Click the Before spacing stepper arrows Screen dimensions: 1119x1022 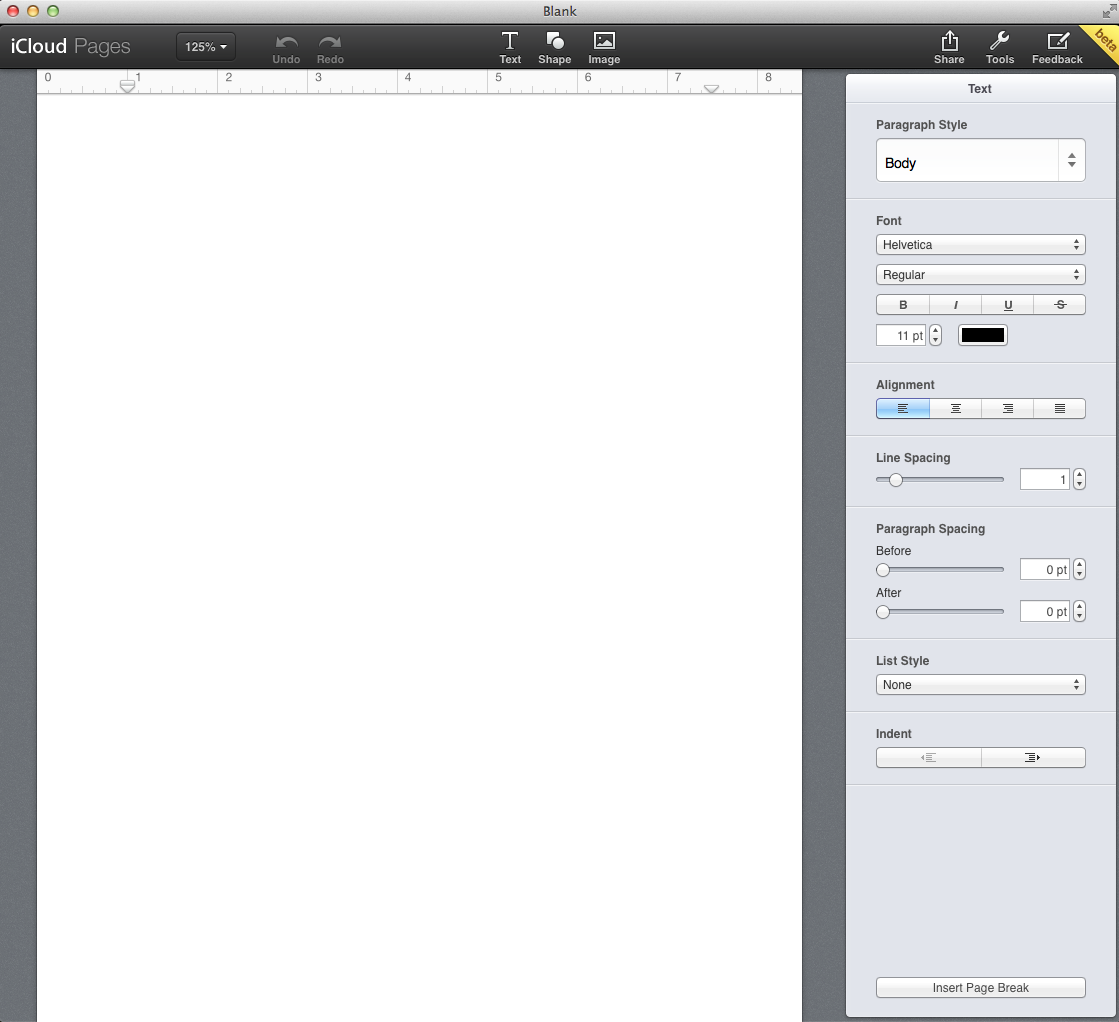point(1079,569)
